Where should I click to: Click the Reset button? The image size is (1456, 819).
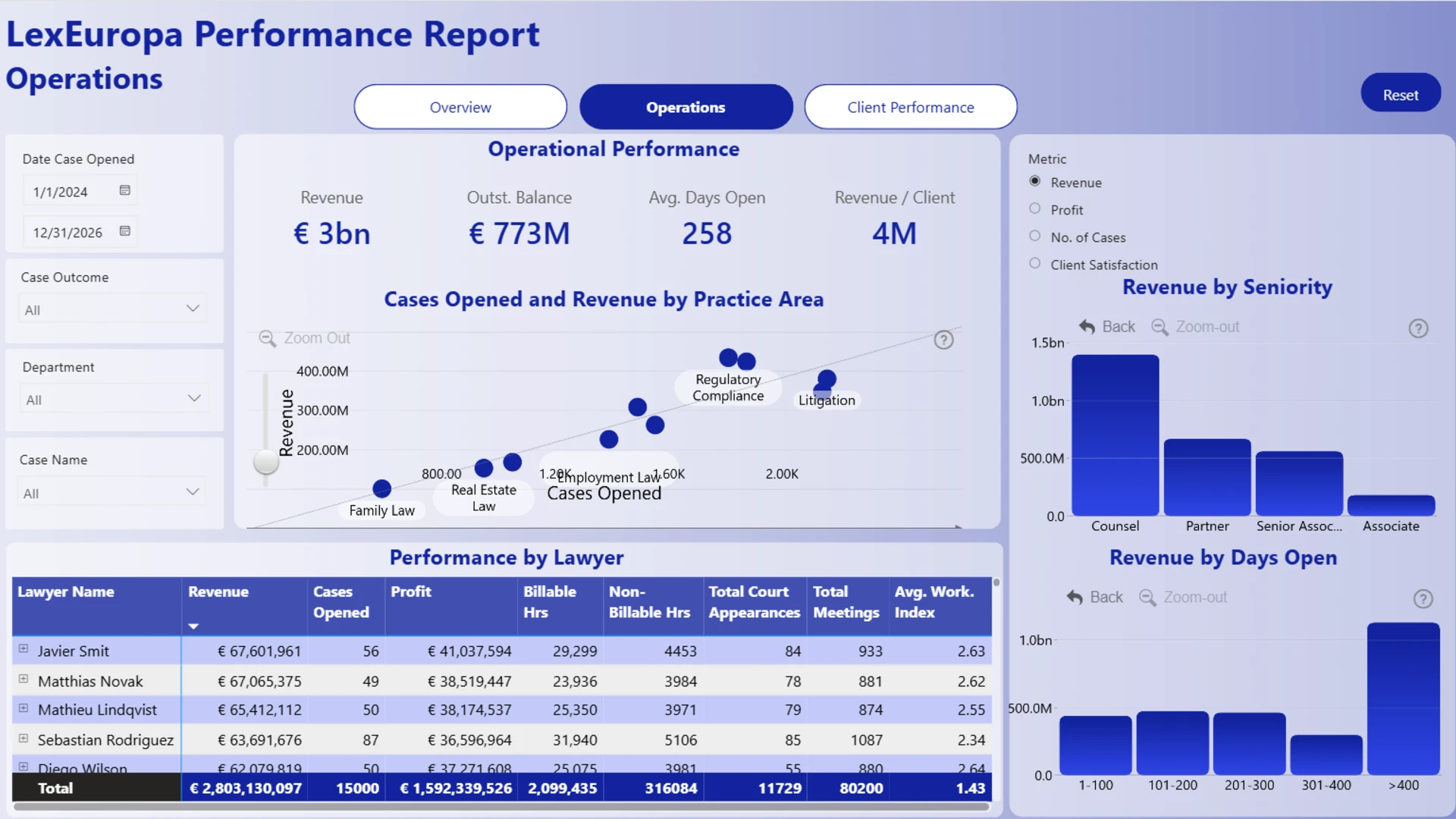point(1400,94)
